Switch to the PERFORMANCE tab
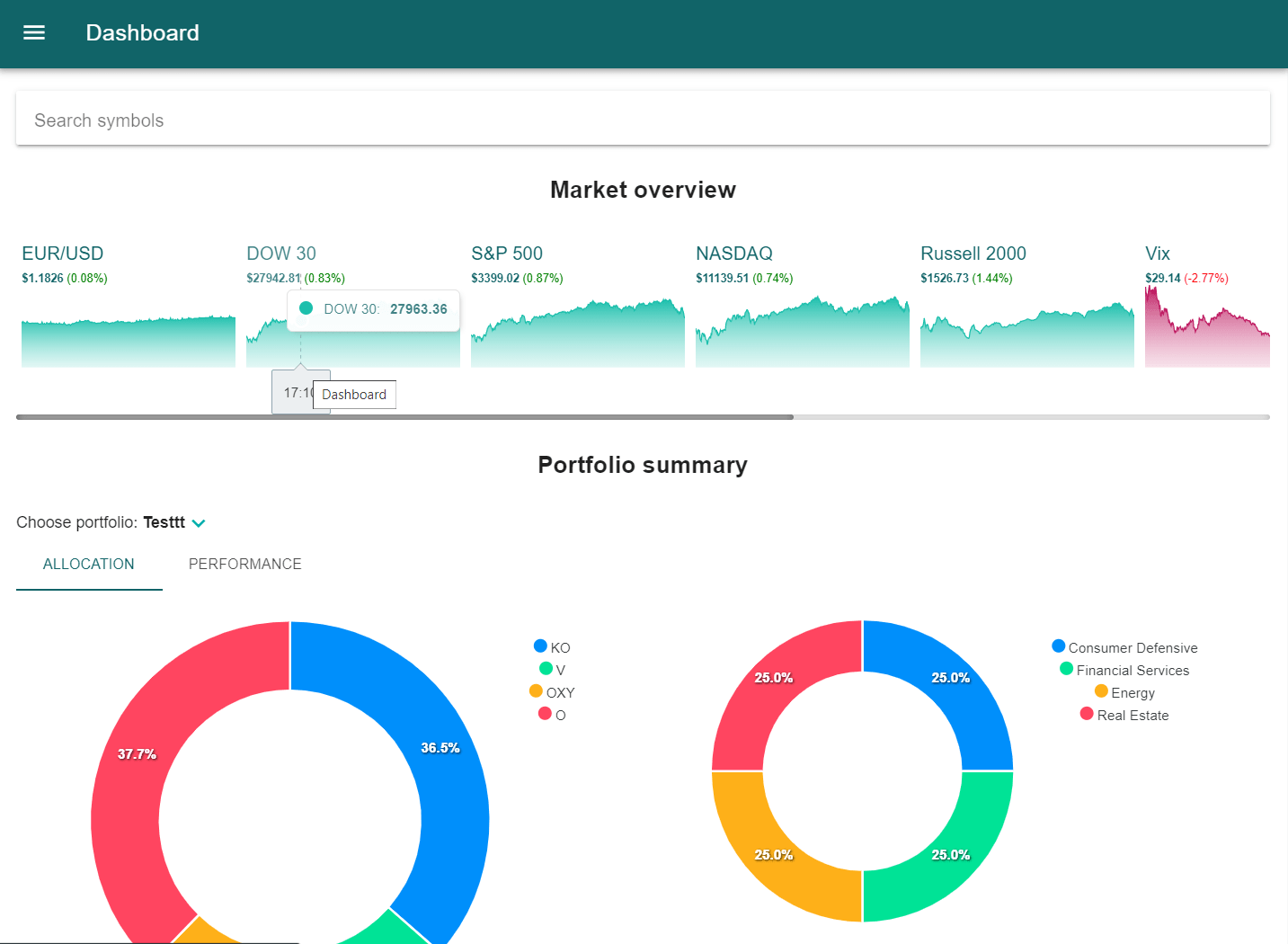 [244, 564]
